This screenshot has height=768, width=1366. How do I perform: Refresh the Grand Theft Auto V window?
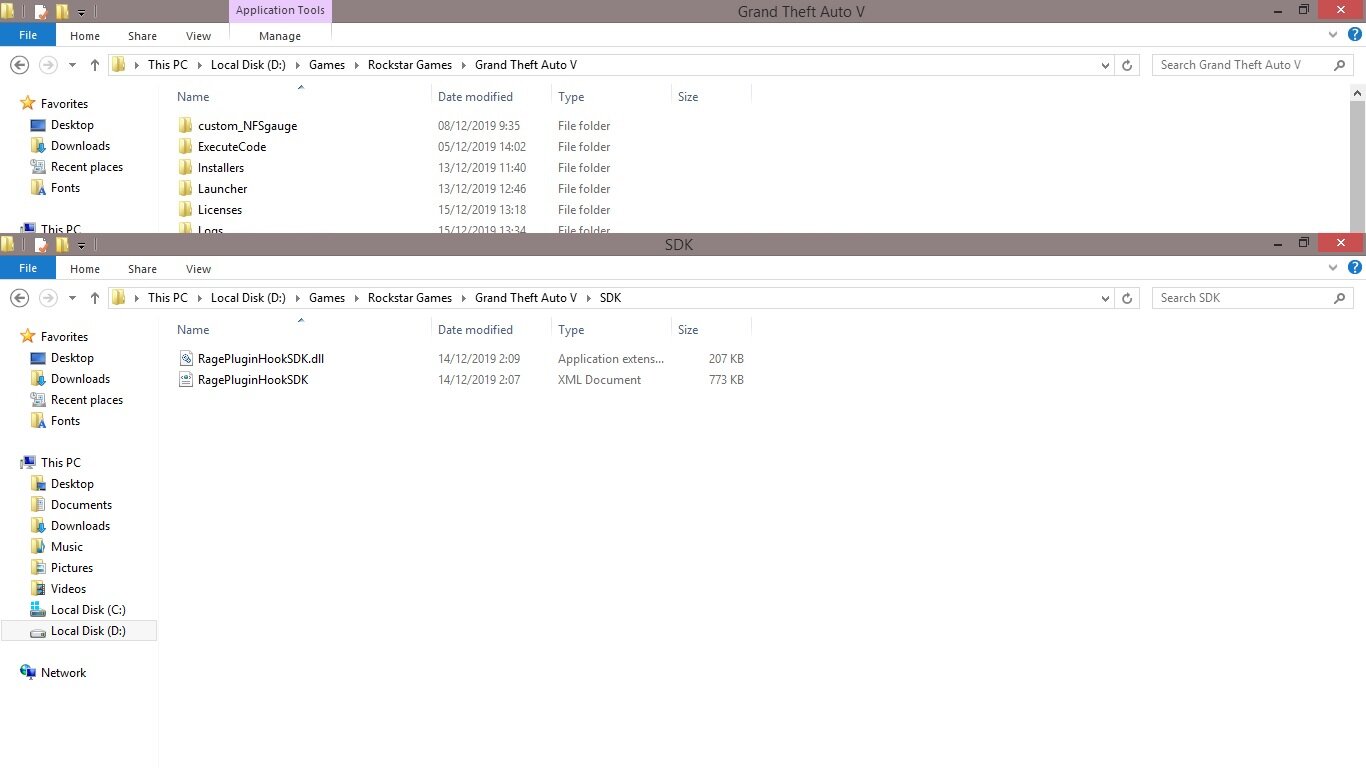tap(1127, 65)
